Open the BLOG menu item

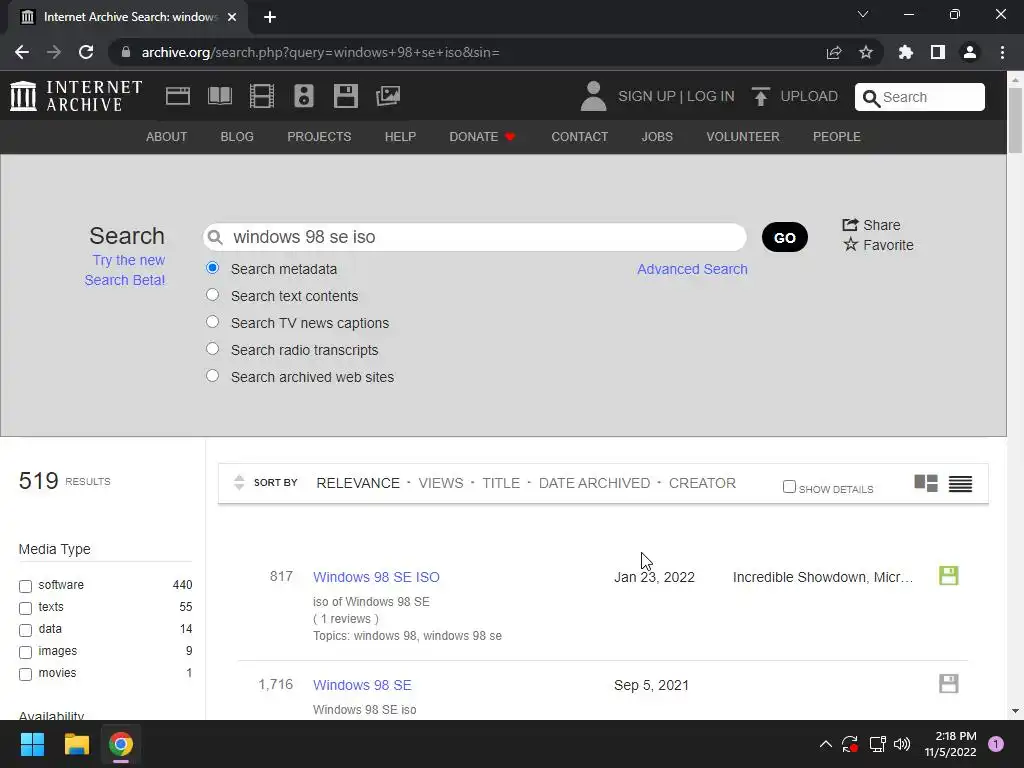click(237, 136)
